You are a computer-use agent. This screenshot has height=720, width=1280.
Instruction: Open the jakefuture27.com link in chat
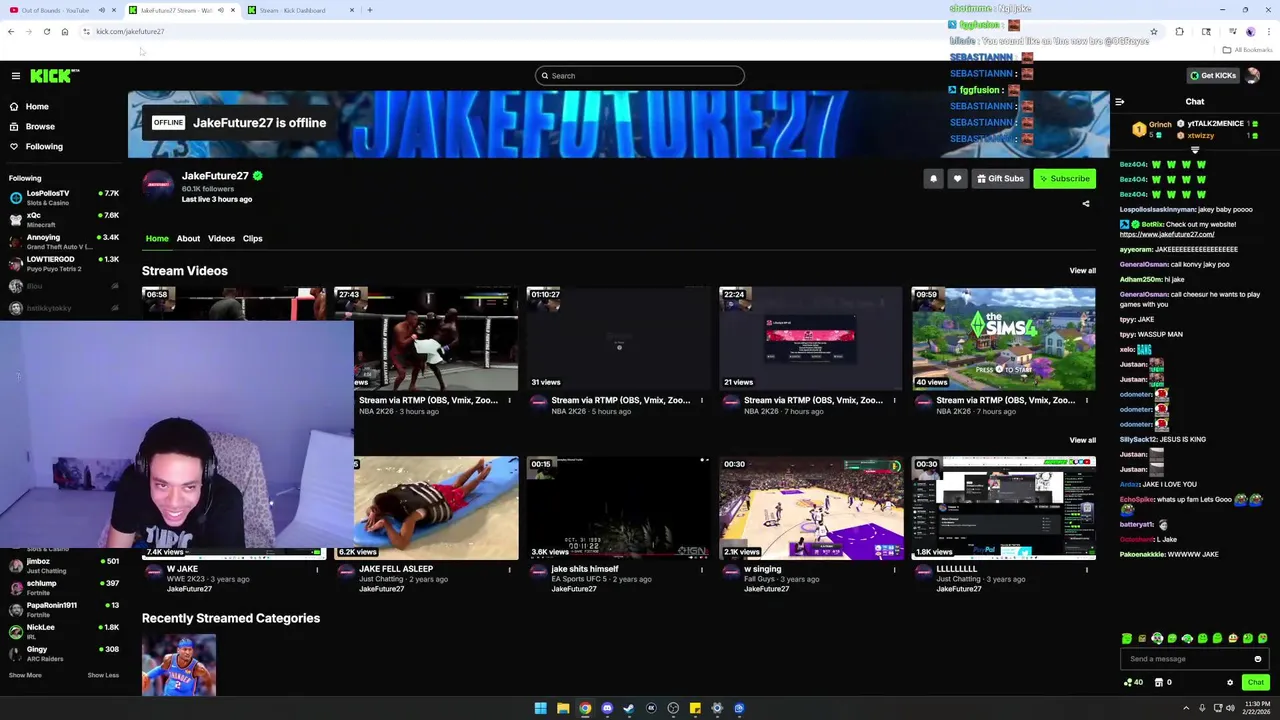tap(1166, 234)
